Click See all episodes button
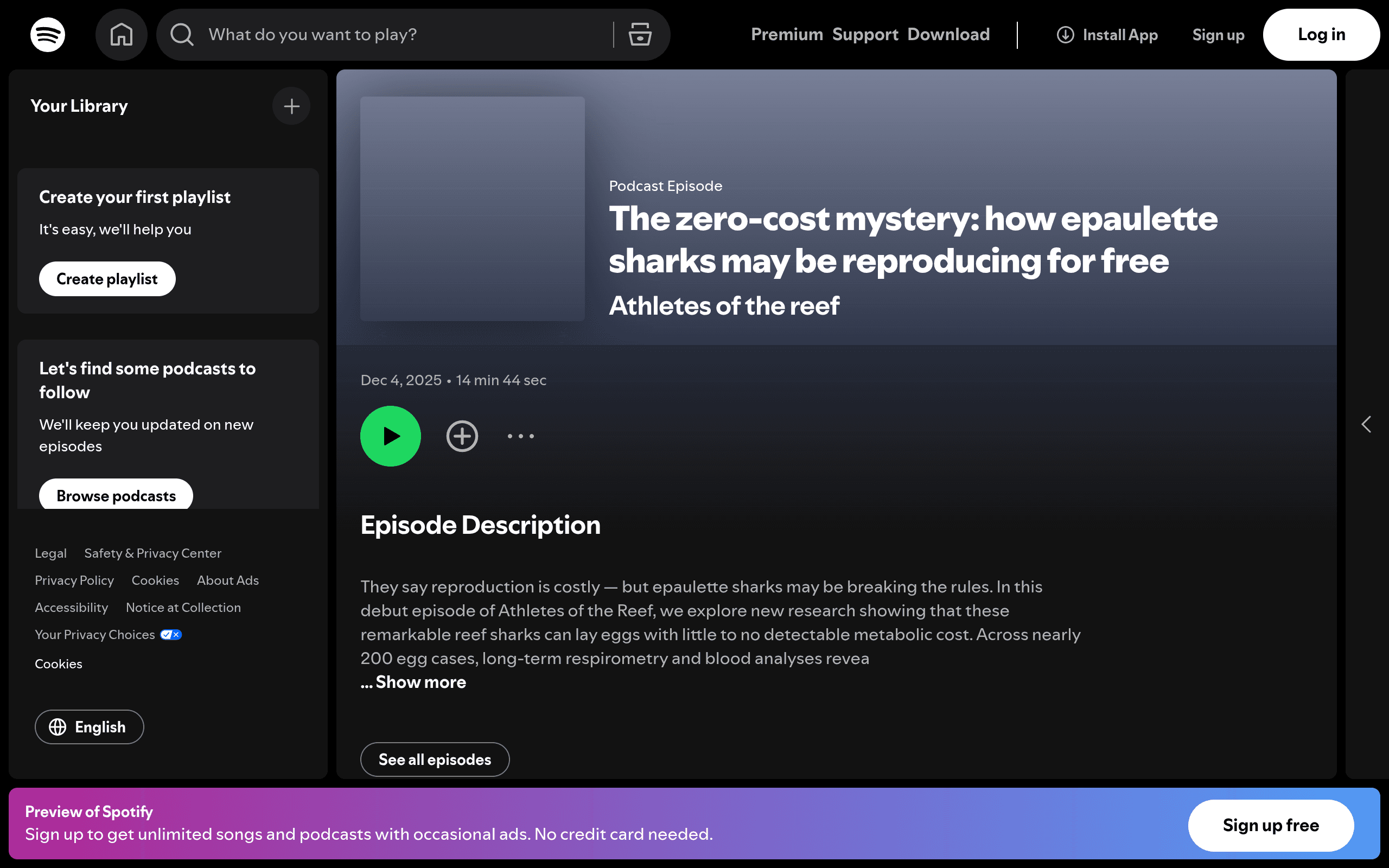Viewport: 1389px width, 868px height. [x=435, y=759]
